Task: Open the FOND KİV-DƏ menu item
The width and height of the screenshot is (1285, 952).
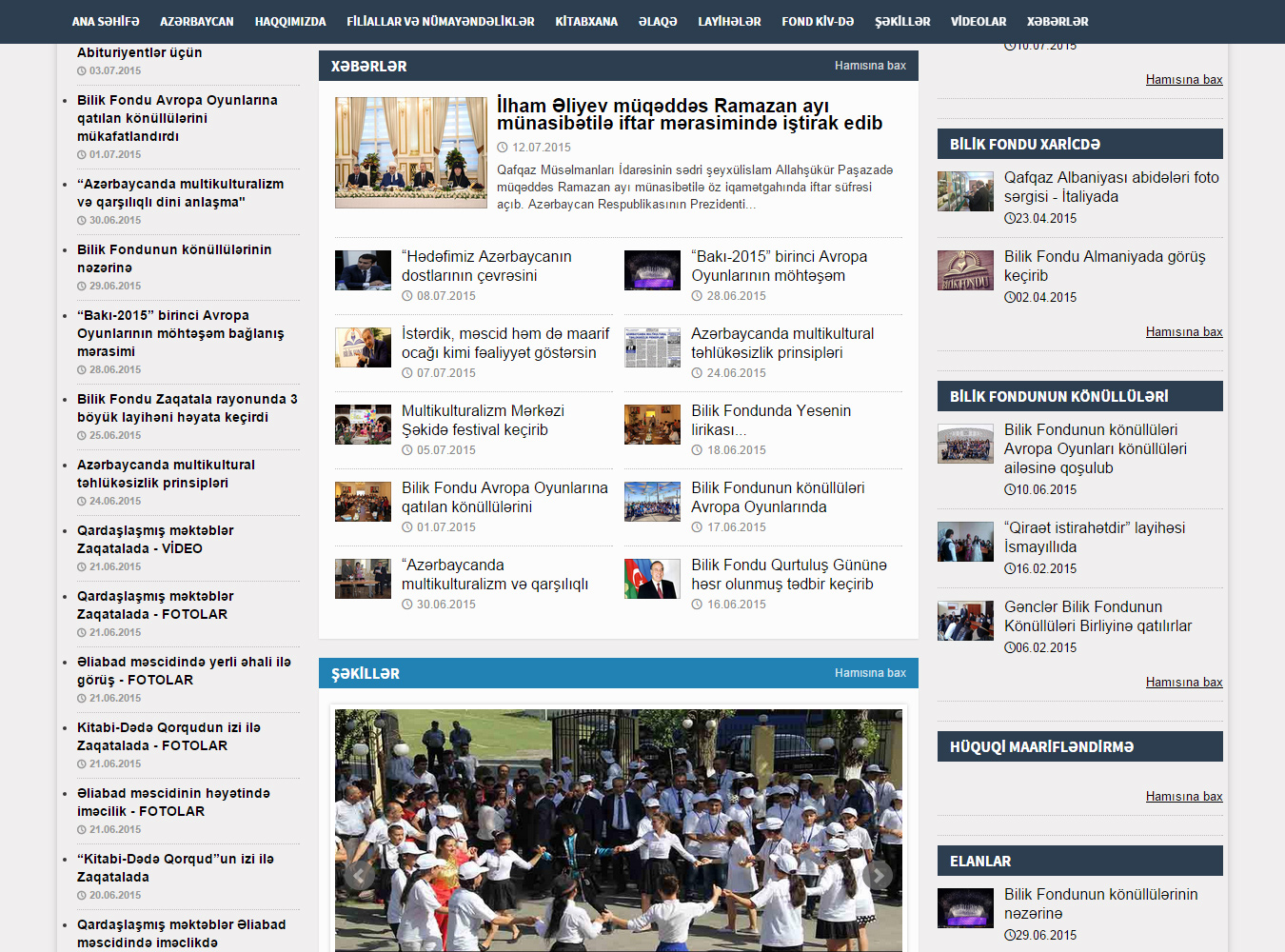Action: point(818,21)
